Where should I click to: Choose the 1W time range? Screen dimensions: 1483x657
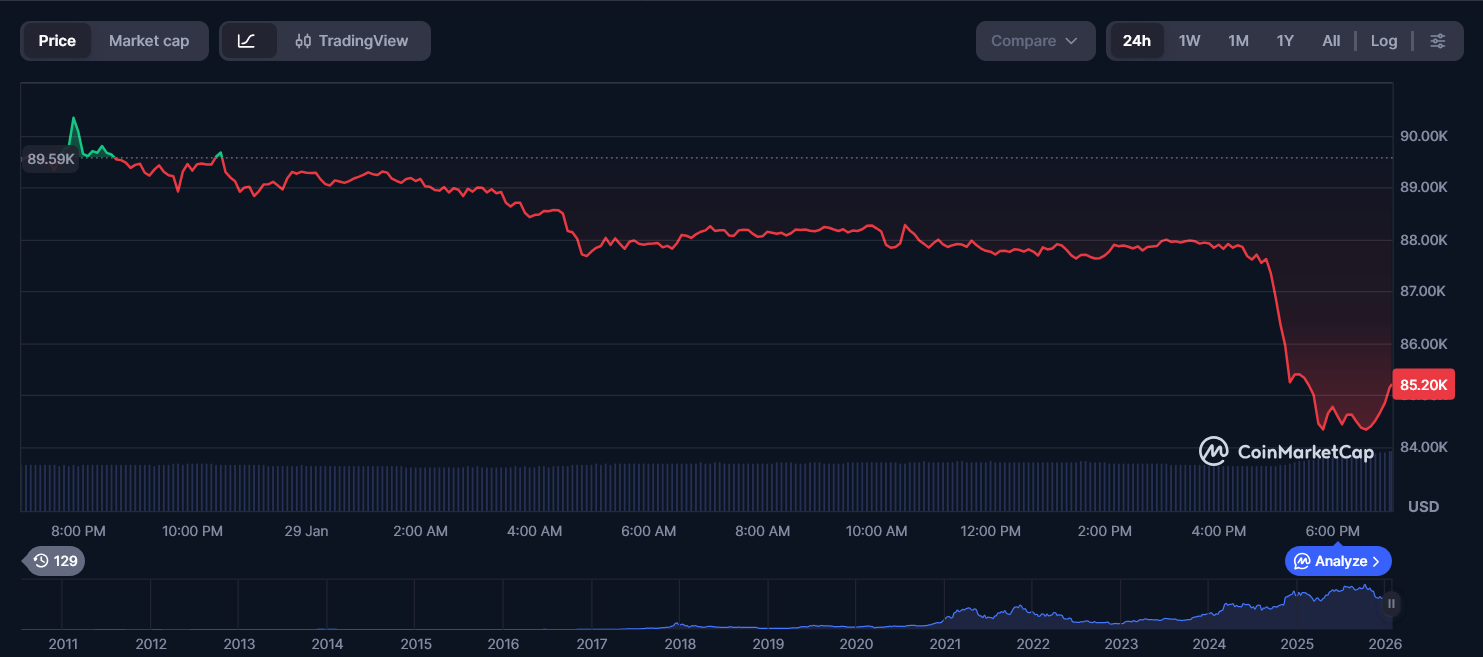click(1189, 41)
